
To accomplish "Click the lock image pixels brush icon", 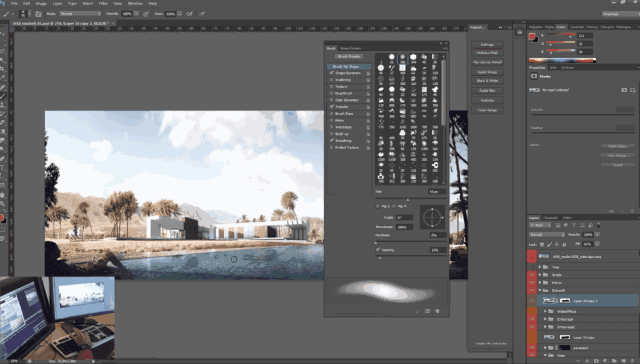I will tap(549, 244).
